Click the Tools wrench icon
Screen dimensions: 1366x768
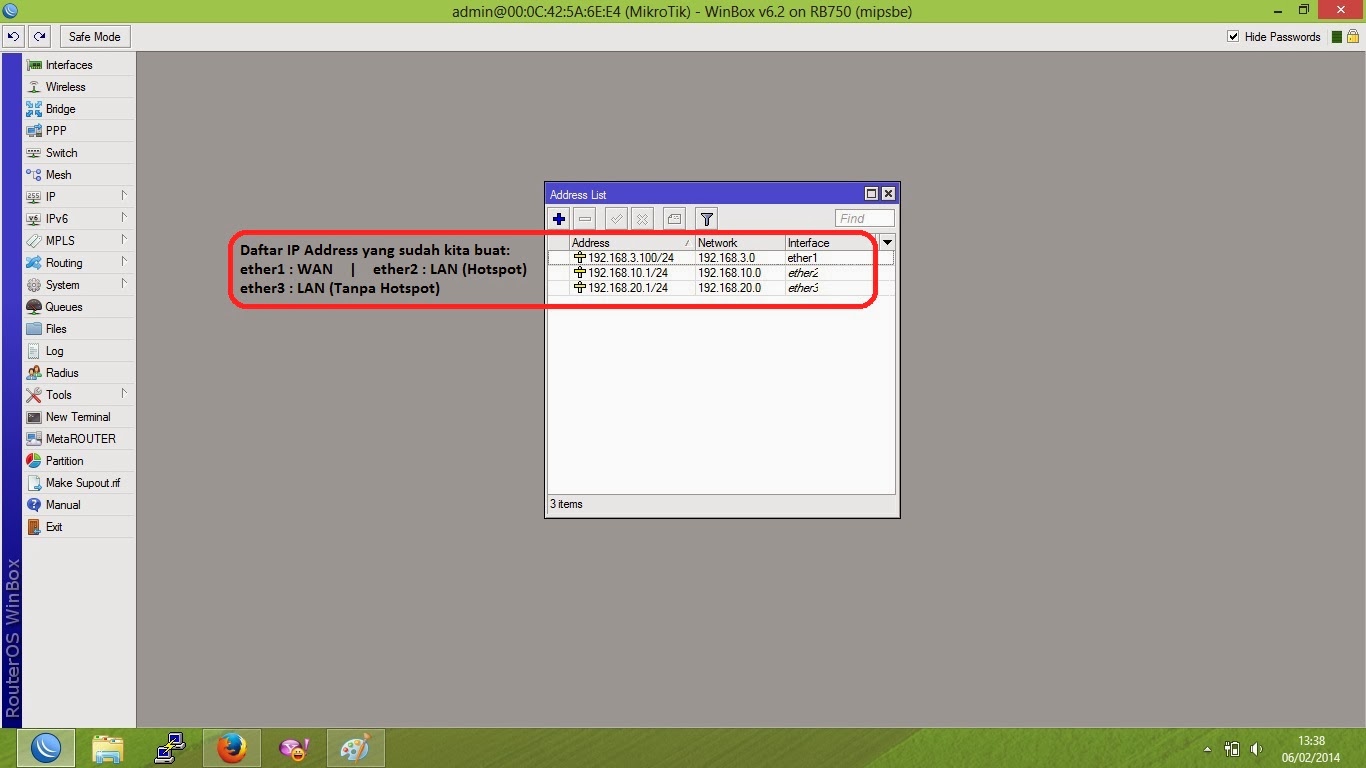pyautogui.click(x=34, y=395)
